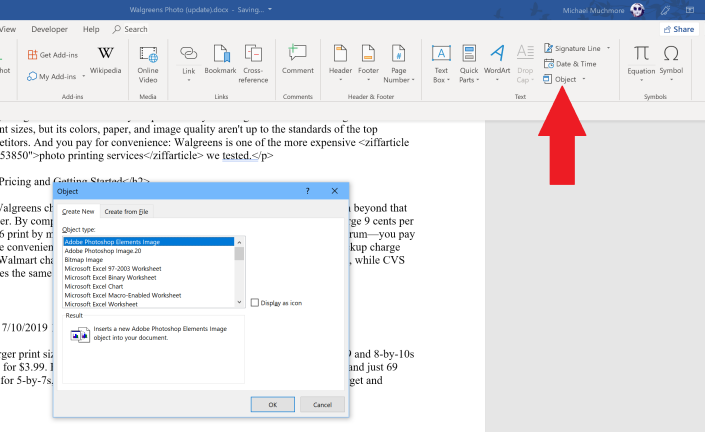This screenshot has width=705, height=432.
Task: Select Adobe Photoshop Image.20
Action: [x=148, y=251]
